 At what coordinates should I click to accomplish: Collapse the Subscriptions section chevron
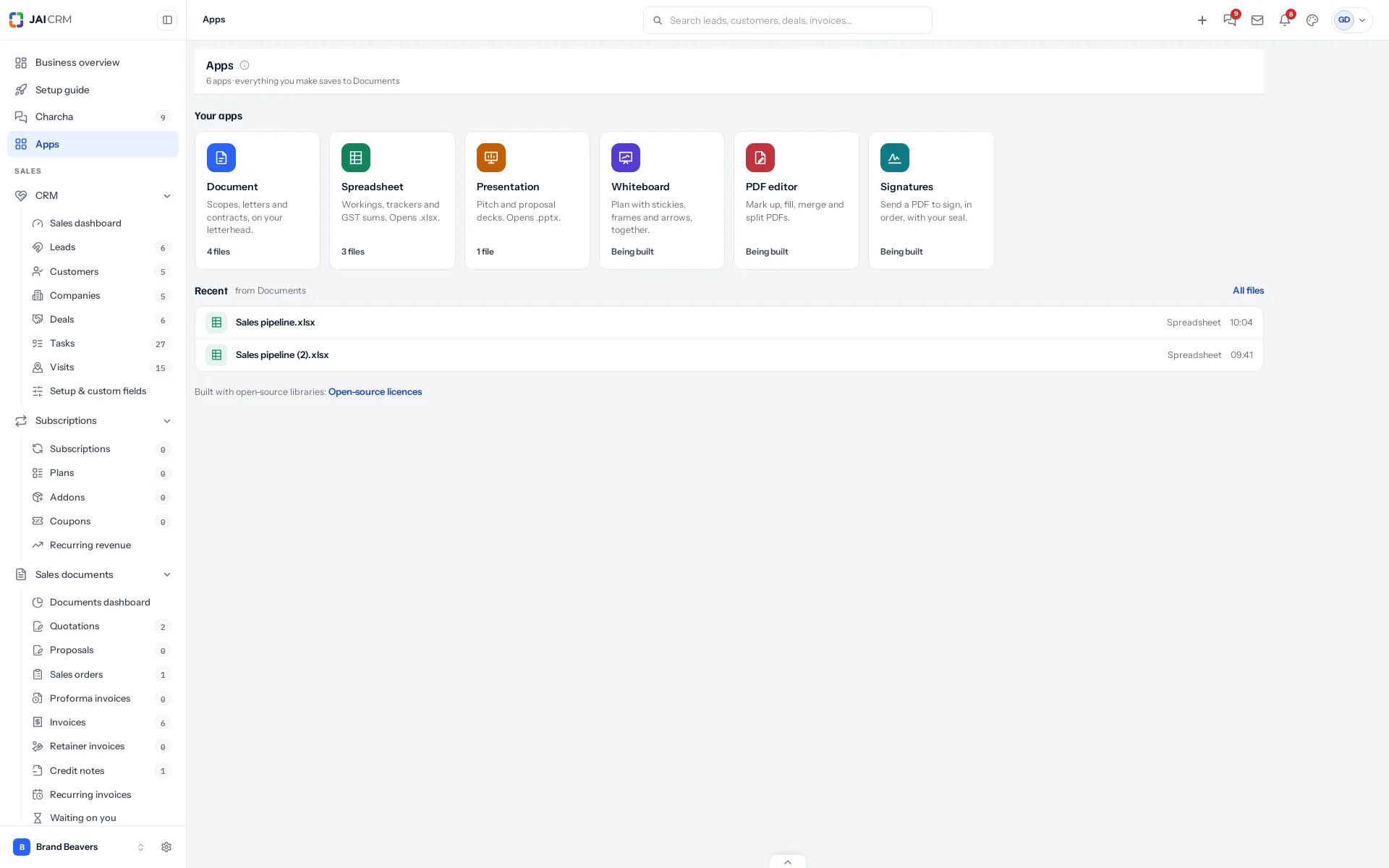167,421
